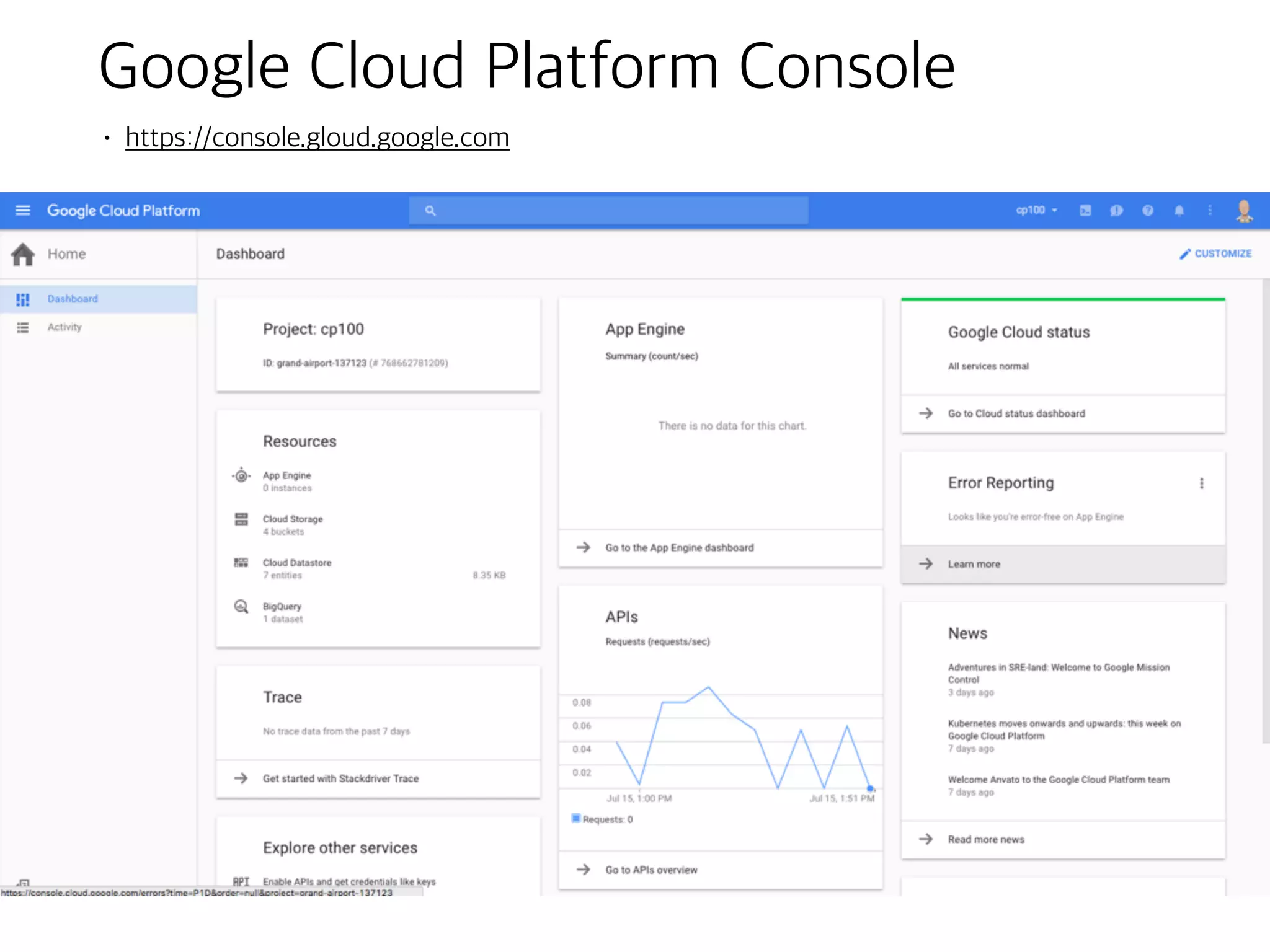This screenshot has height=952, width=1270.
Task: Click the last data point on APIs chart
Action: tap(871, 788)
